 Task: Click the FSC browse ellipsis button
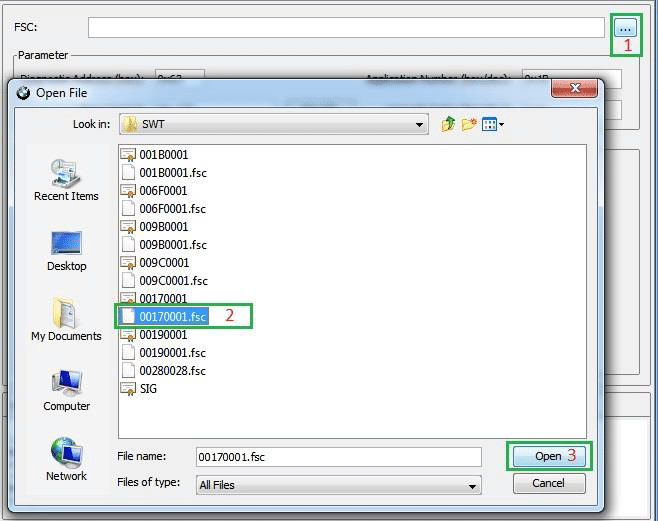625,28
